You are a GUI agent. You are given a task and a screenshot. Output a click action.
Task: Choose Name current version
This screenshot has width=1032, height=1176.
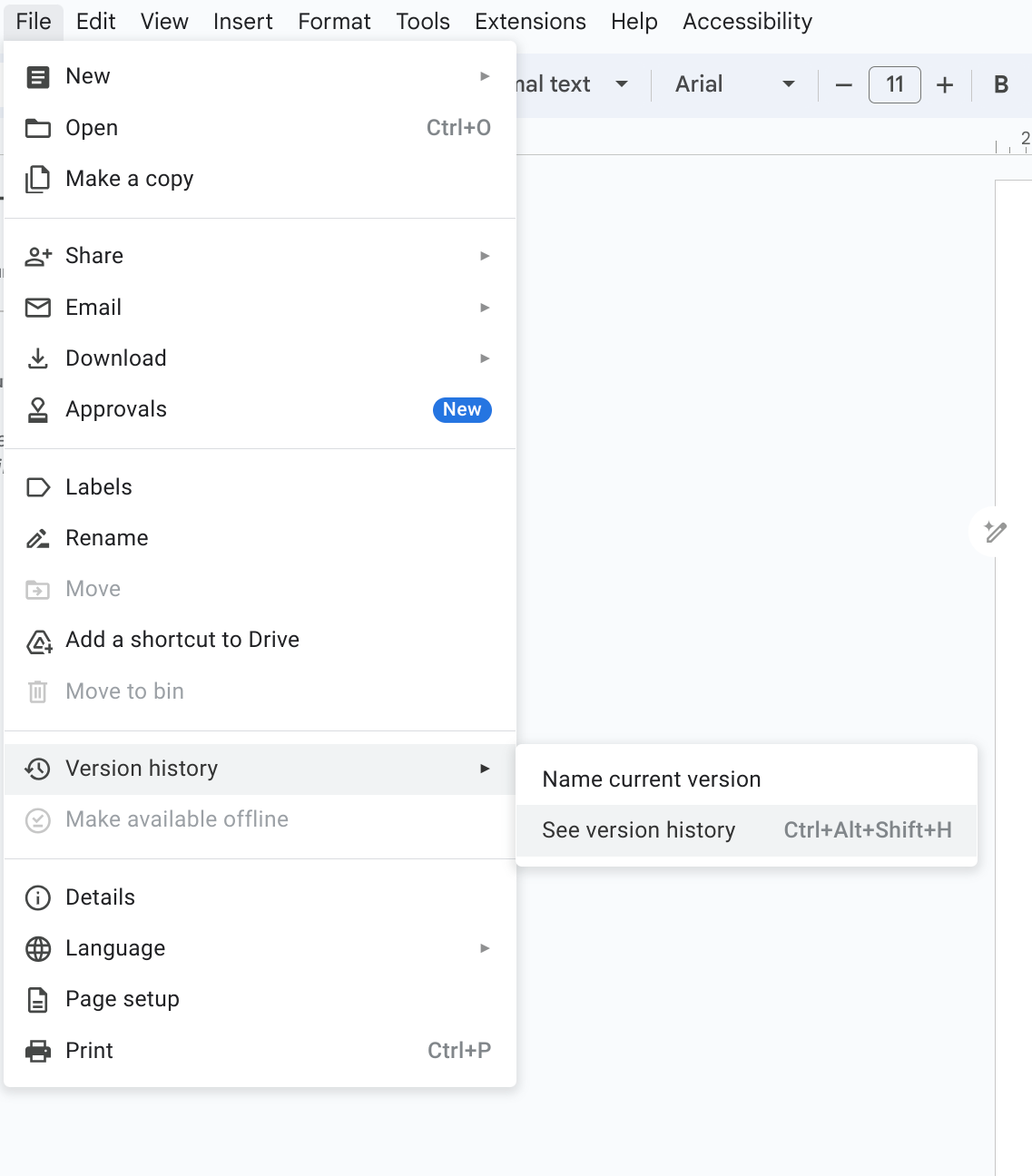(x=652, y=780)
